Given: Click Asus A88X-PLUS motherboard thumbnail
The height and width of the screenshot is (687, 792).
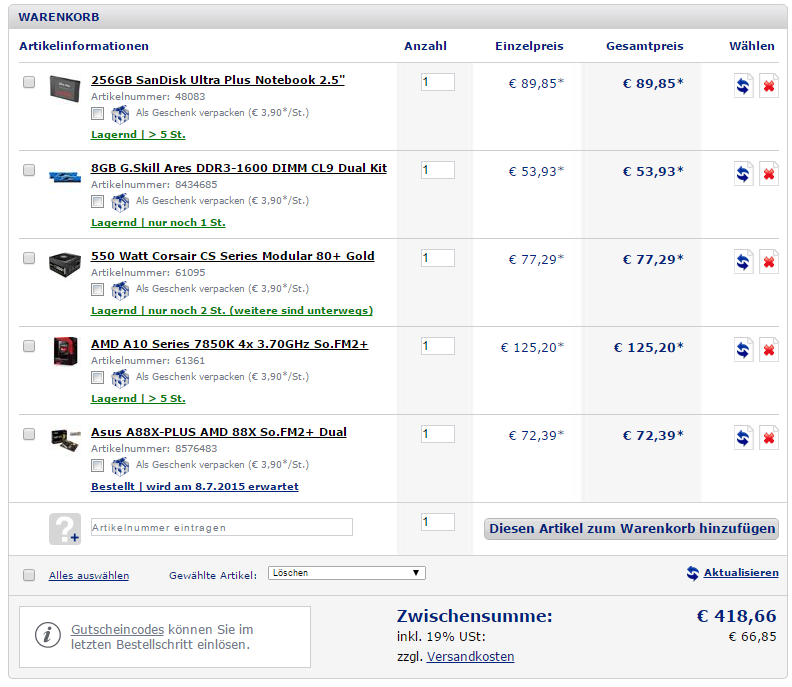Looking at the screenshot, I should [x=64, y=439].
